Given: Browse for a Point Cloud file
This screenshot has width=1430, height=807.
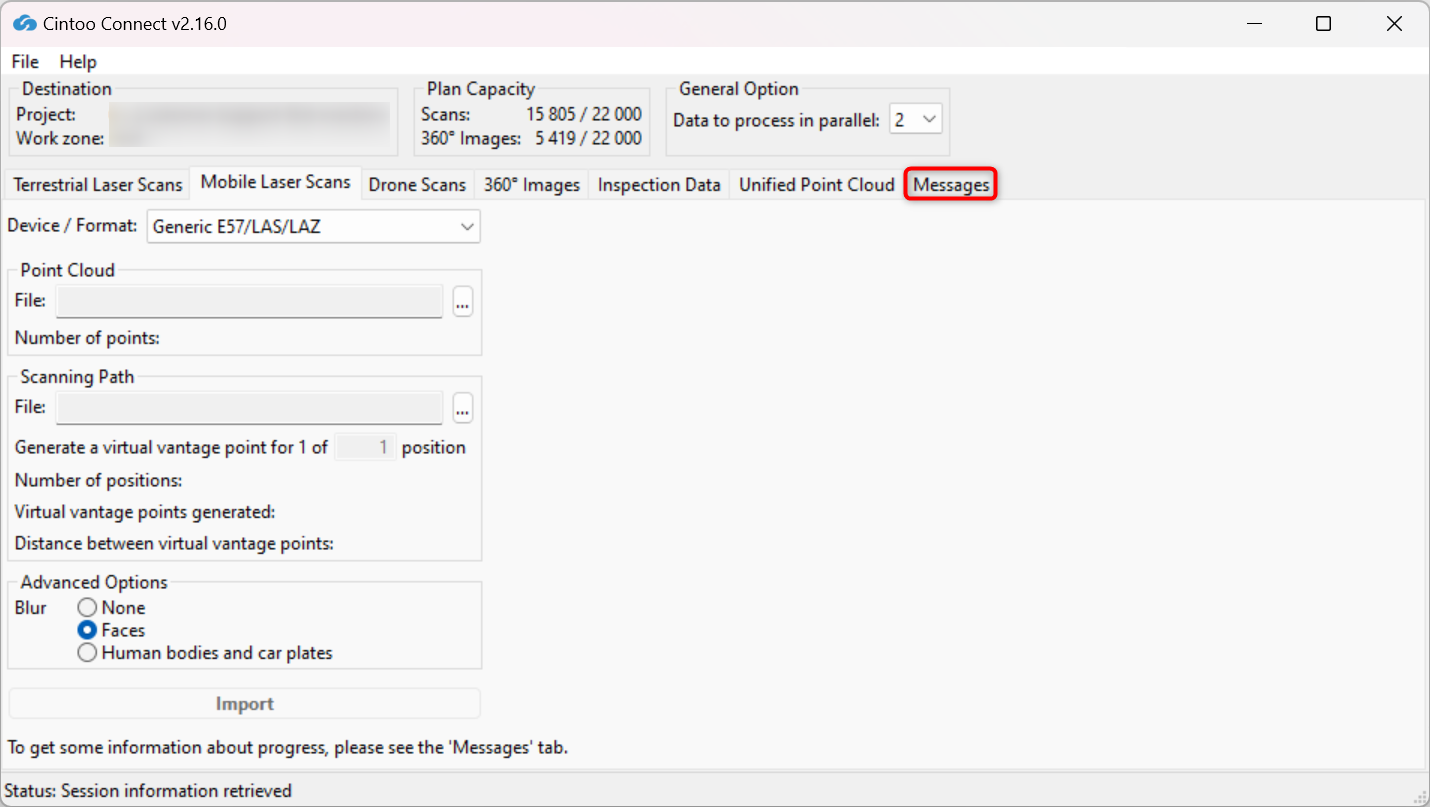Looking at the screenshot, I should (462, 301).
